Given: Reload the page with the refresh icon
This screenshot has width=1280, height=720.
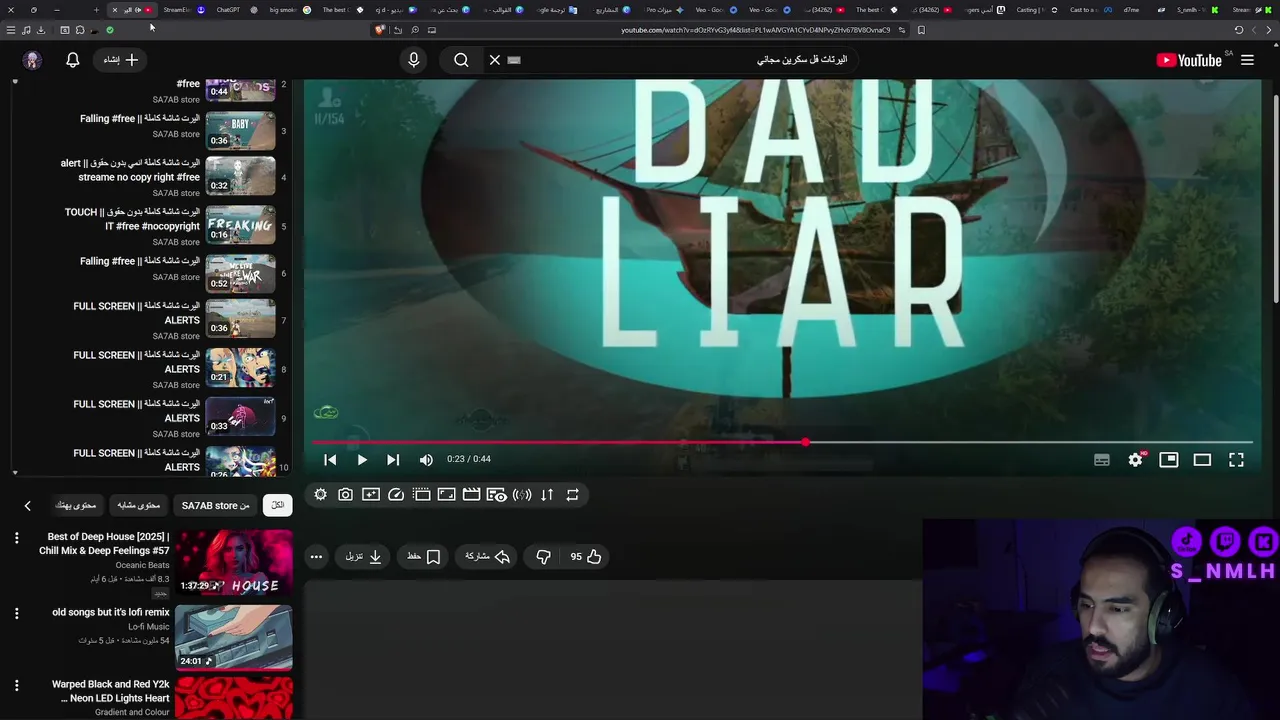Looking at the screenshot, I should 1239,30.
